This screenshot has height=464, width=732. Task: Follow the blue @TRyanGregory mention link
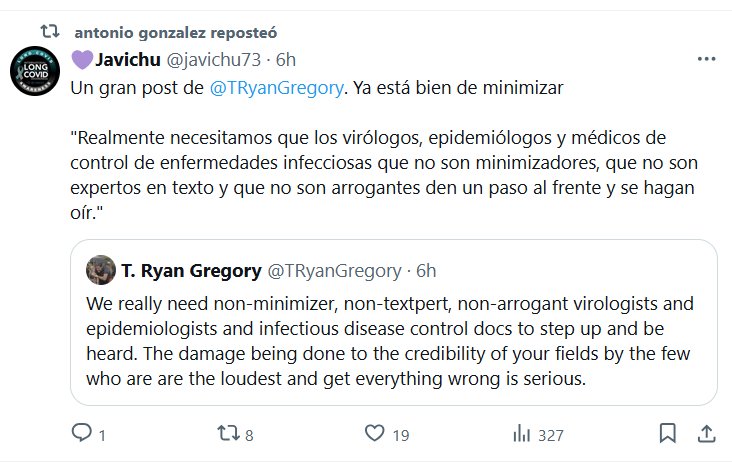[277, 88]
